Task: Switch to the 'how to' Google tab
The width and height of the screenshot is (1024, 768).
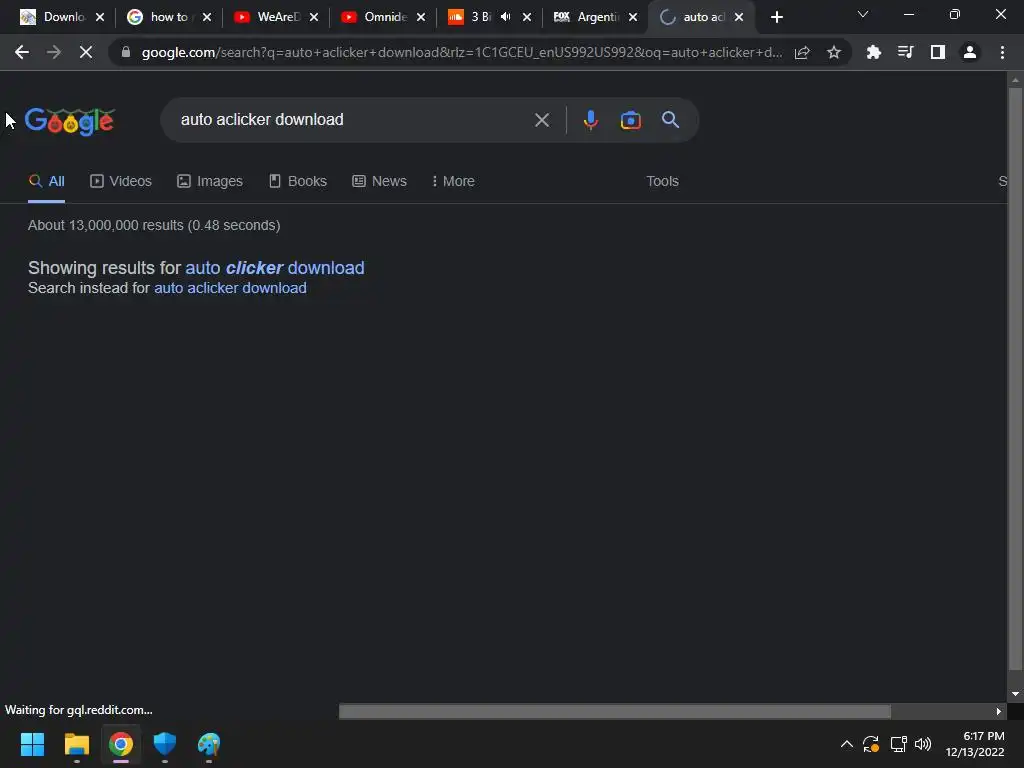Action: [160, 17]
